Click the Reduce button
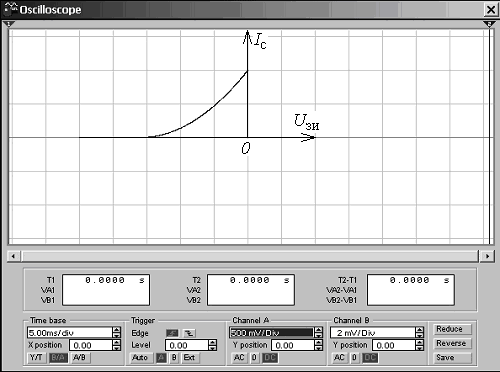The height and width of the screenshot is (372, 500). point(452,329)
